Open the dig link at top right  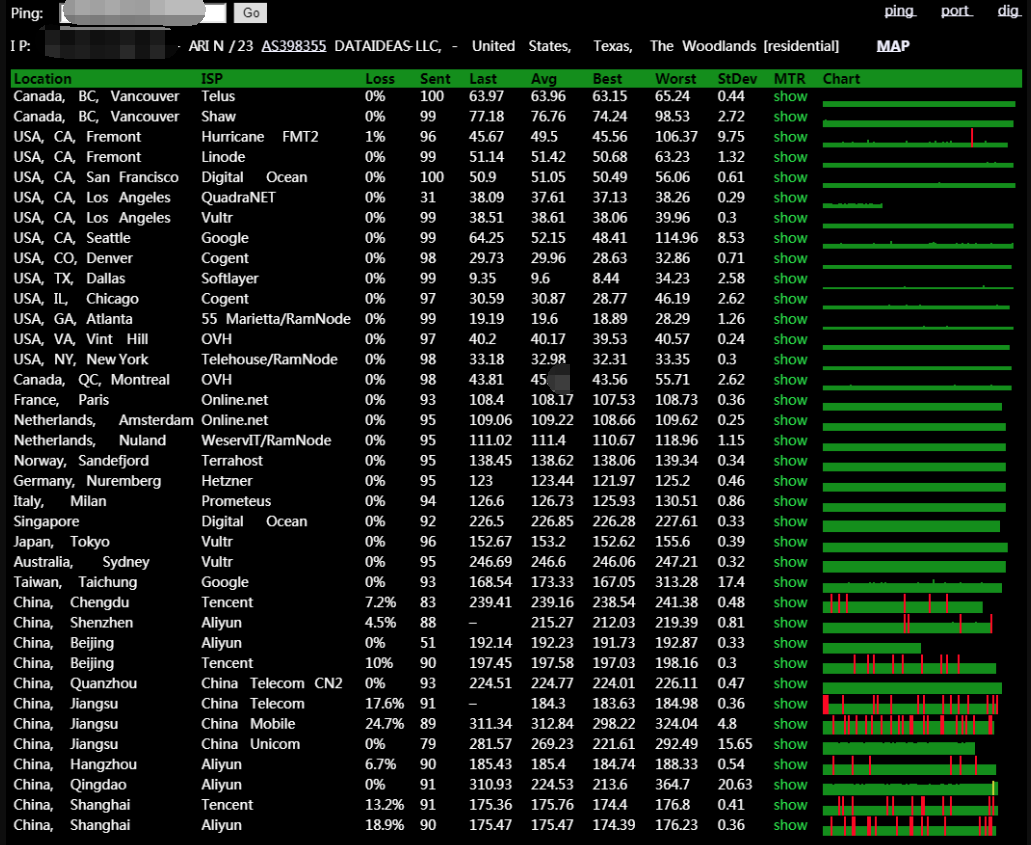pyautogui.click(x=1008, y=11)
